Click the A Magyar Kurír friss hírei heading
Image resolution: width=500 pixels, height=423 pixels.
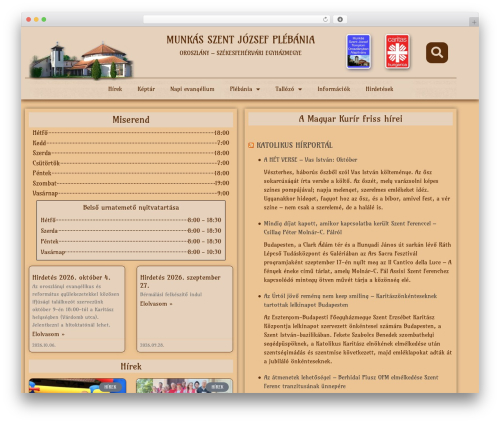[350, 119]
